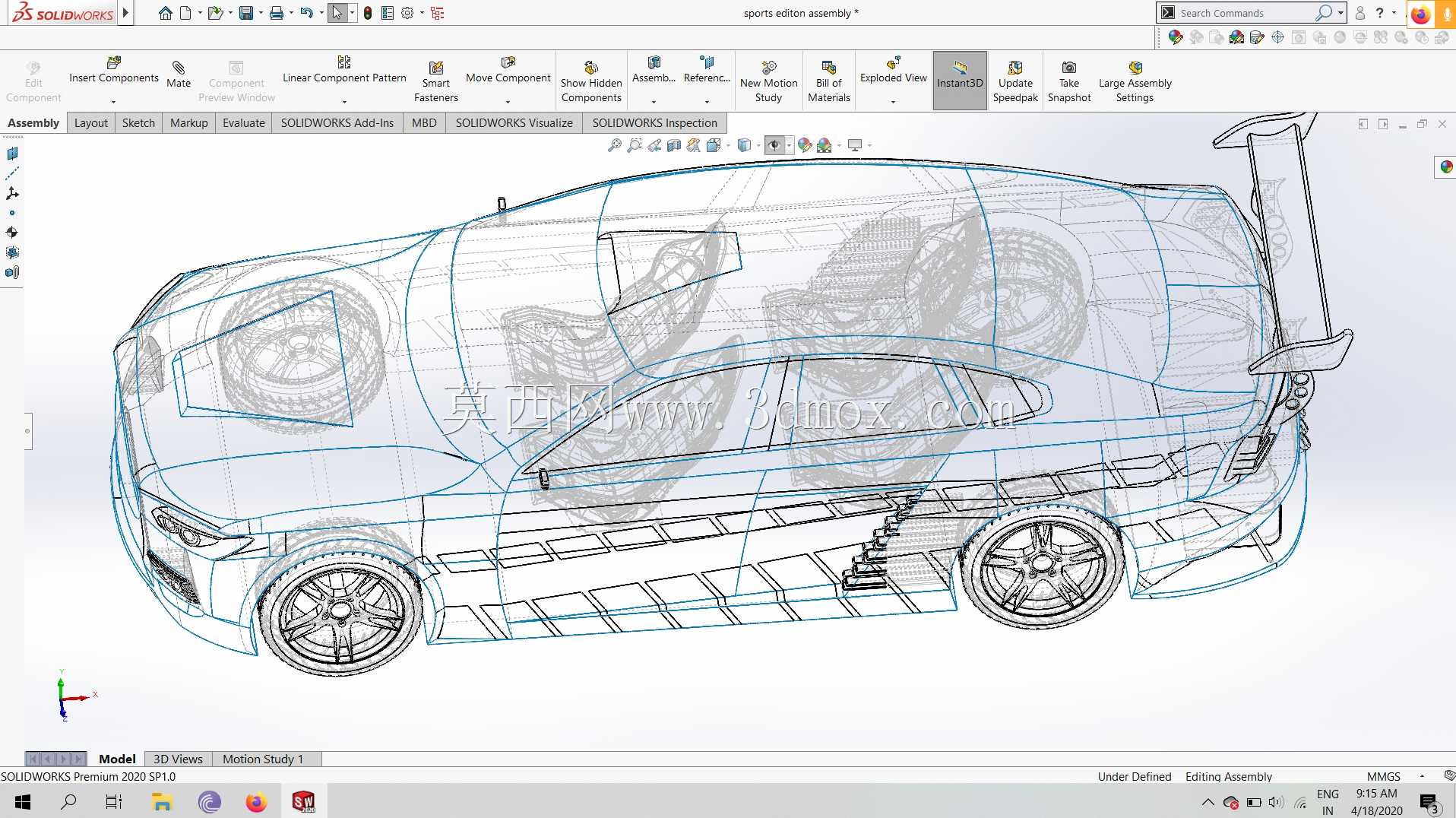Toggle Instant3D mode

click(x=960, y=81)
